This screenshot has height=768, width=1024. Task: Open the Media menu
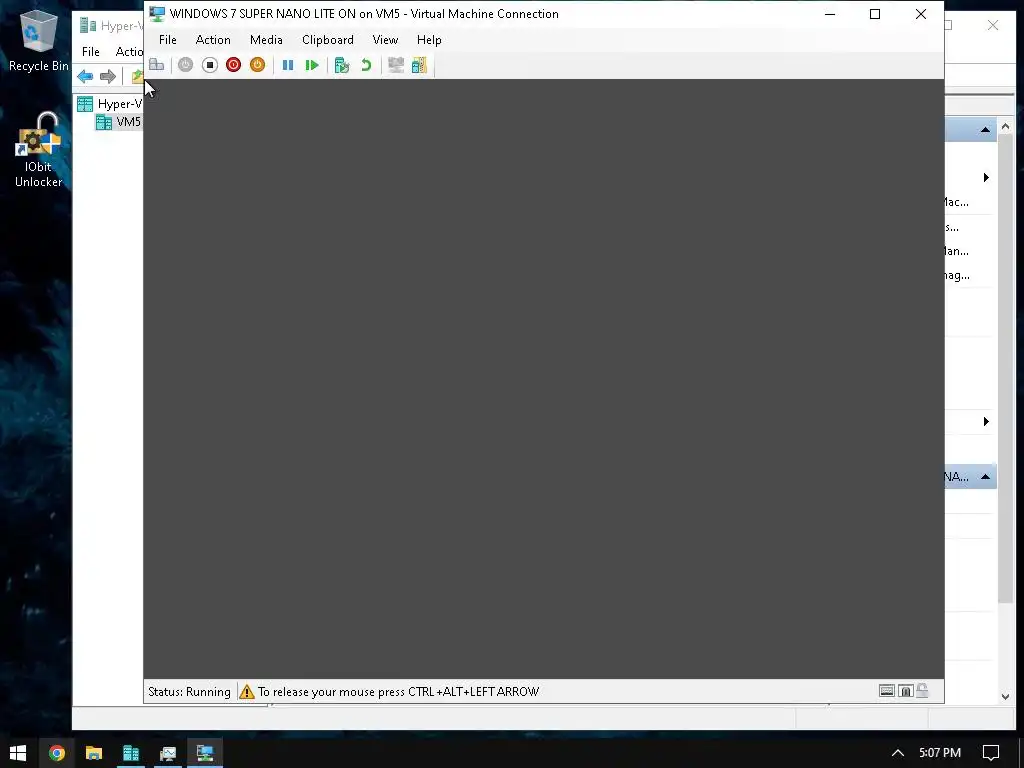266,40
